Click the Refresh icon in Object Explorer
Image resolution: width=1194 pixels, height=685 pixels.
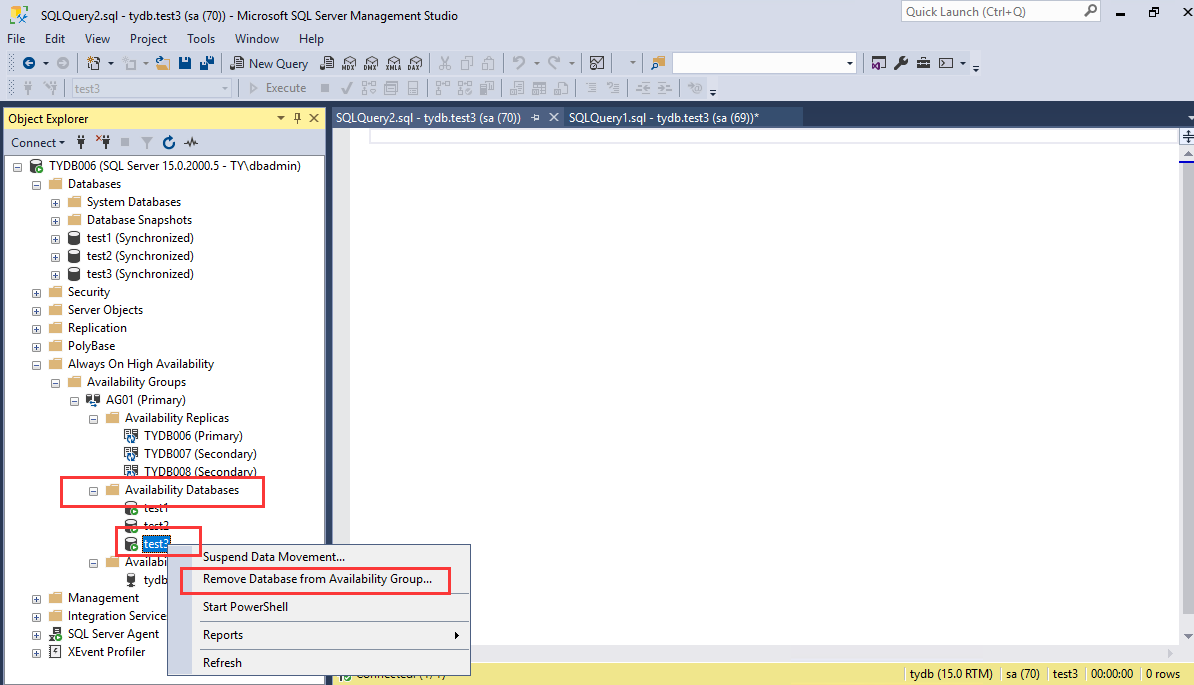point(169,142)
